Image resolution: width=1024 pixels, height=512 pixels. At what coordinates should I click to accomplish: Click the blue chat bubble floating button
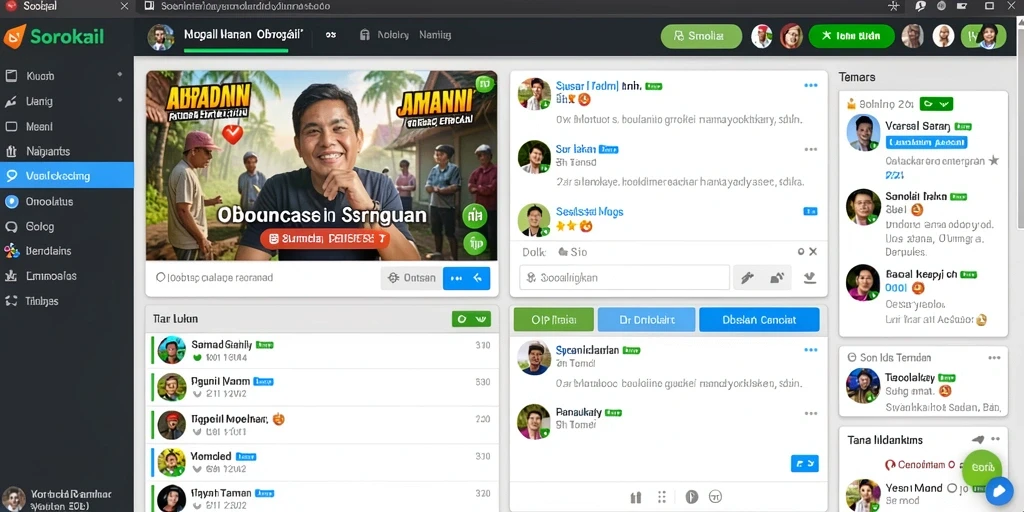point(999,490)
